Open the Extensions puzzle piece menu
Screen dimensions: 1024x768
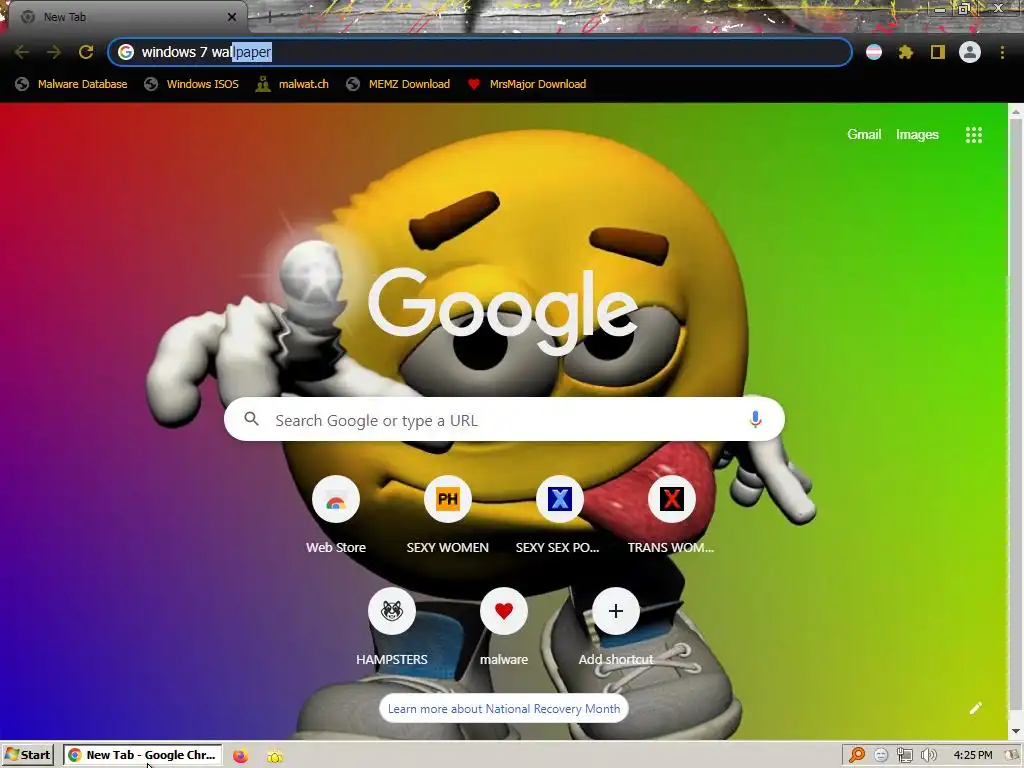point(906,52)
